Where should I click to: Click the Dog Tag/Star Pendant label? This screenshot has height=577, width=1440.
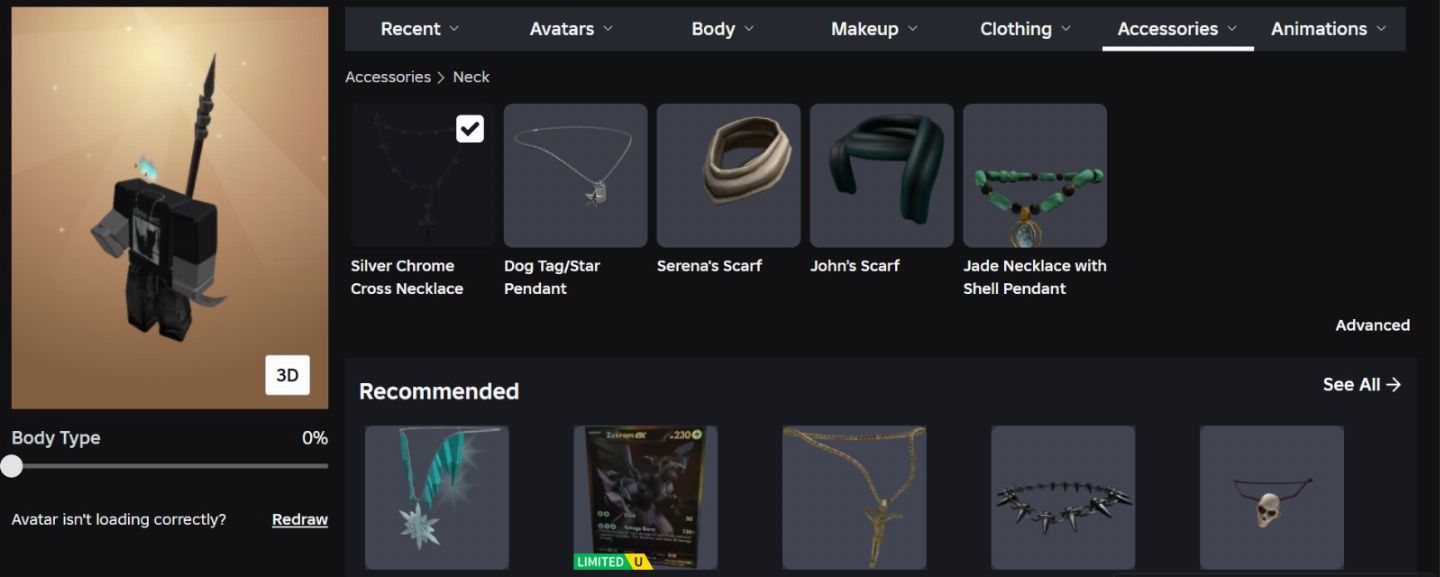[x=552, y=277]
